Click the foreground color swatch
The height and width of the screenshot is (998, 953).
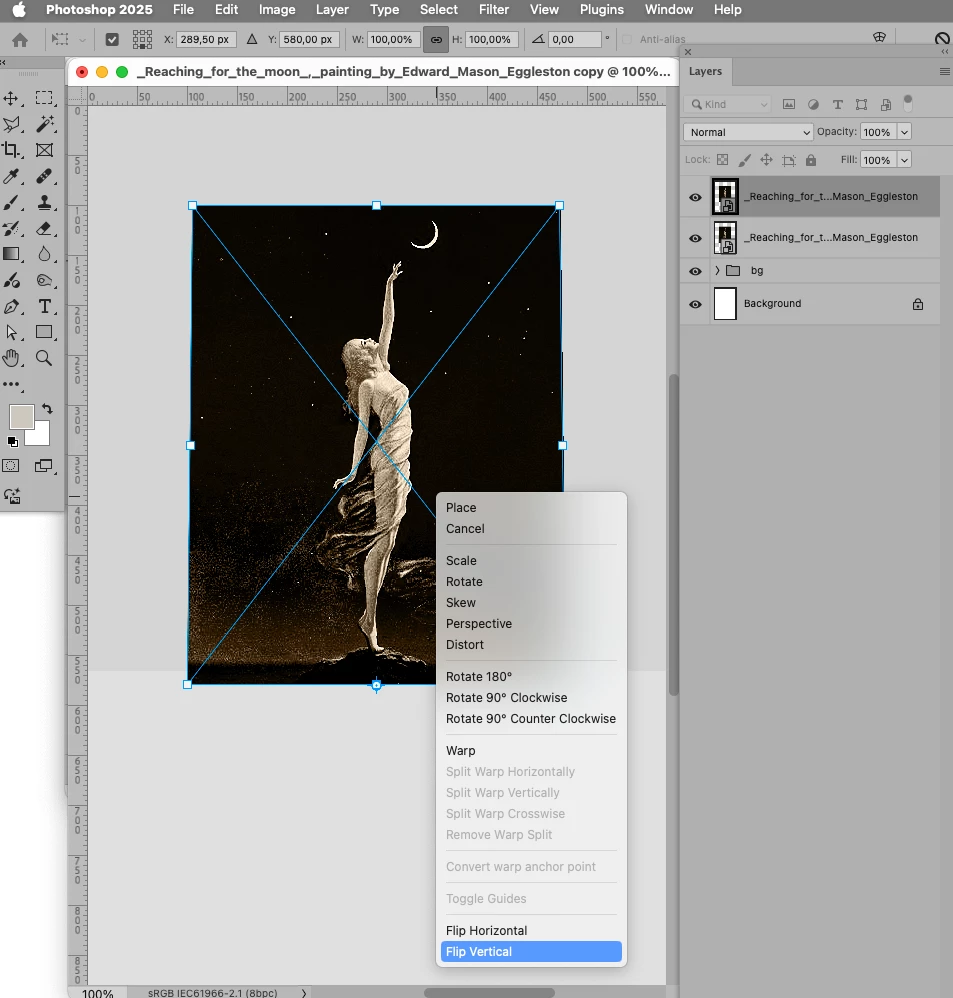21,417
